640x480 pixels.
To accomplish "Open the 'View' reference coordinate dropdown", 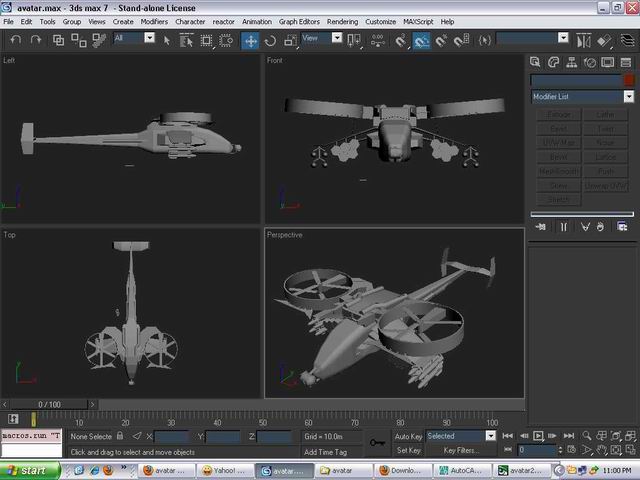I will pos(337,38).
